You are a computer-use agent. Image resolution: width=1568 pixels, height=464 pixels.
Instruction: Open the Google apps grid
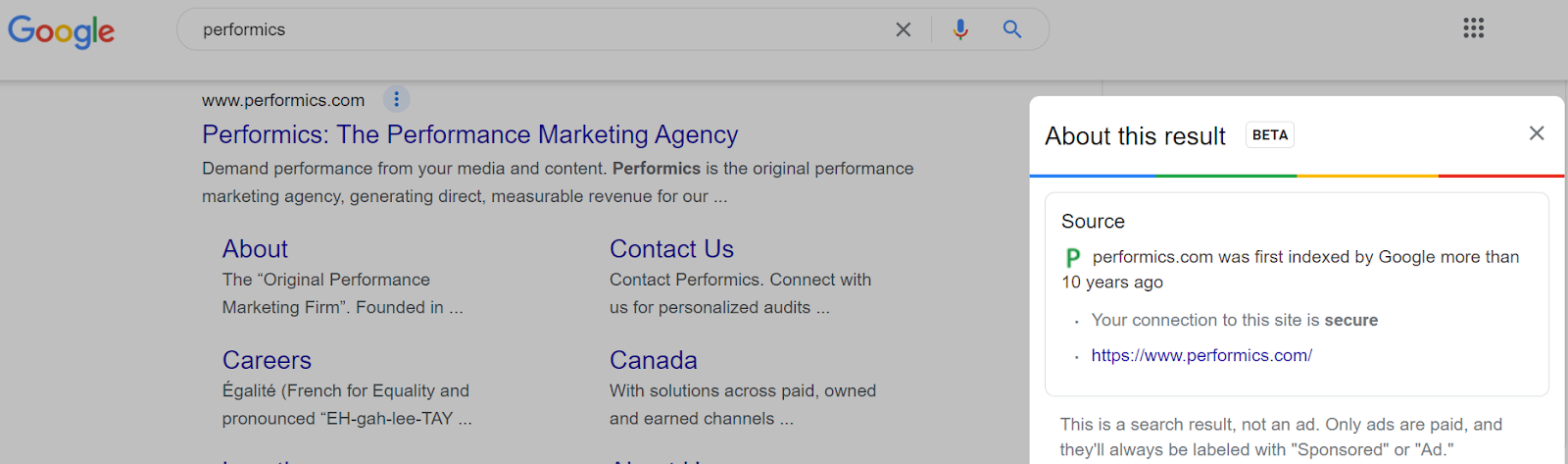[x=1474, y=27]
